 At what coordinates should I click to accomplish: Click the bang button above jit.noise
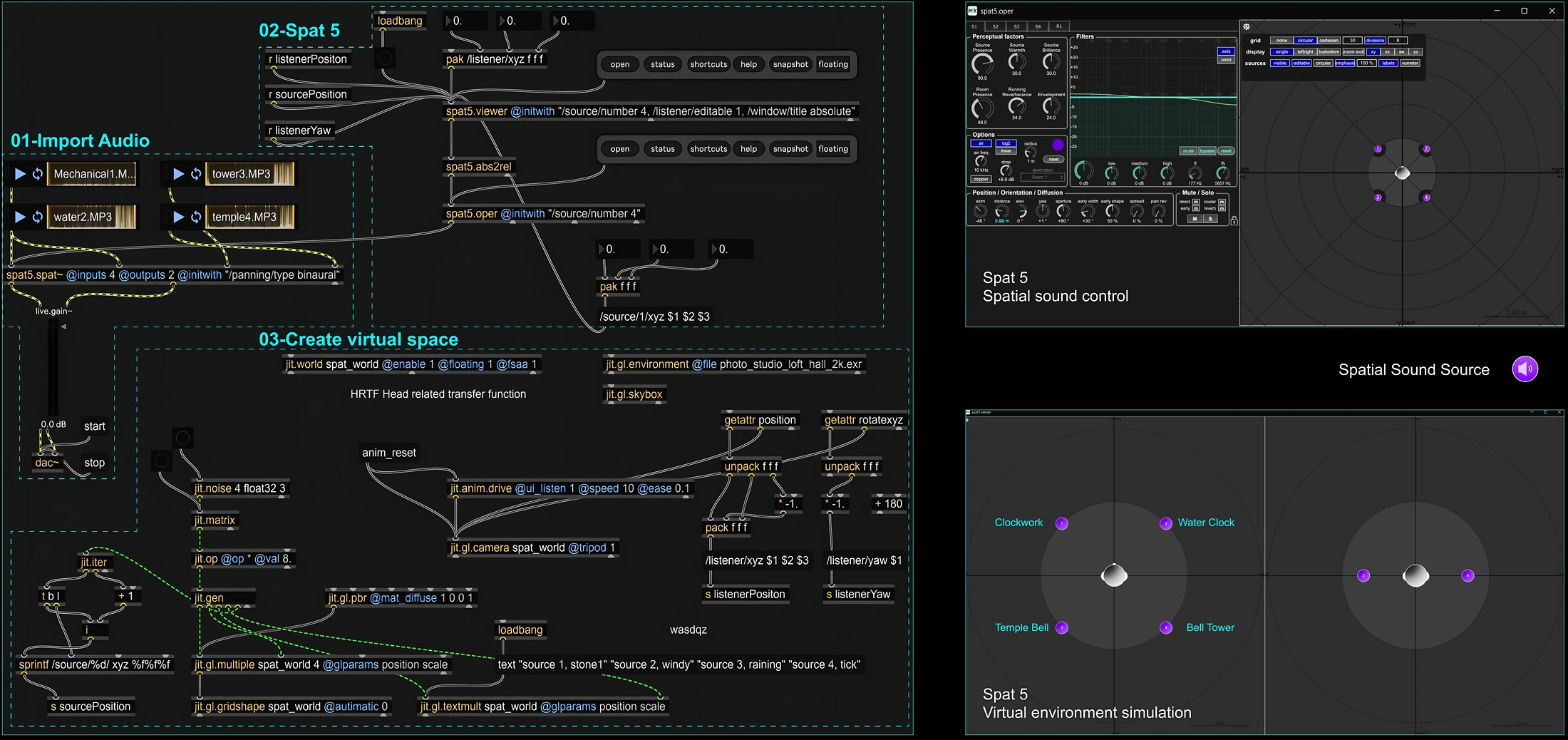[182, 437]
